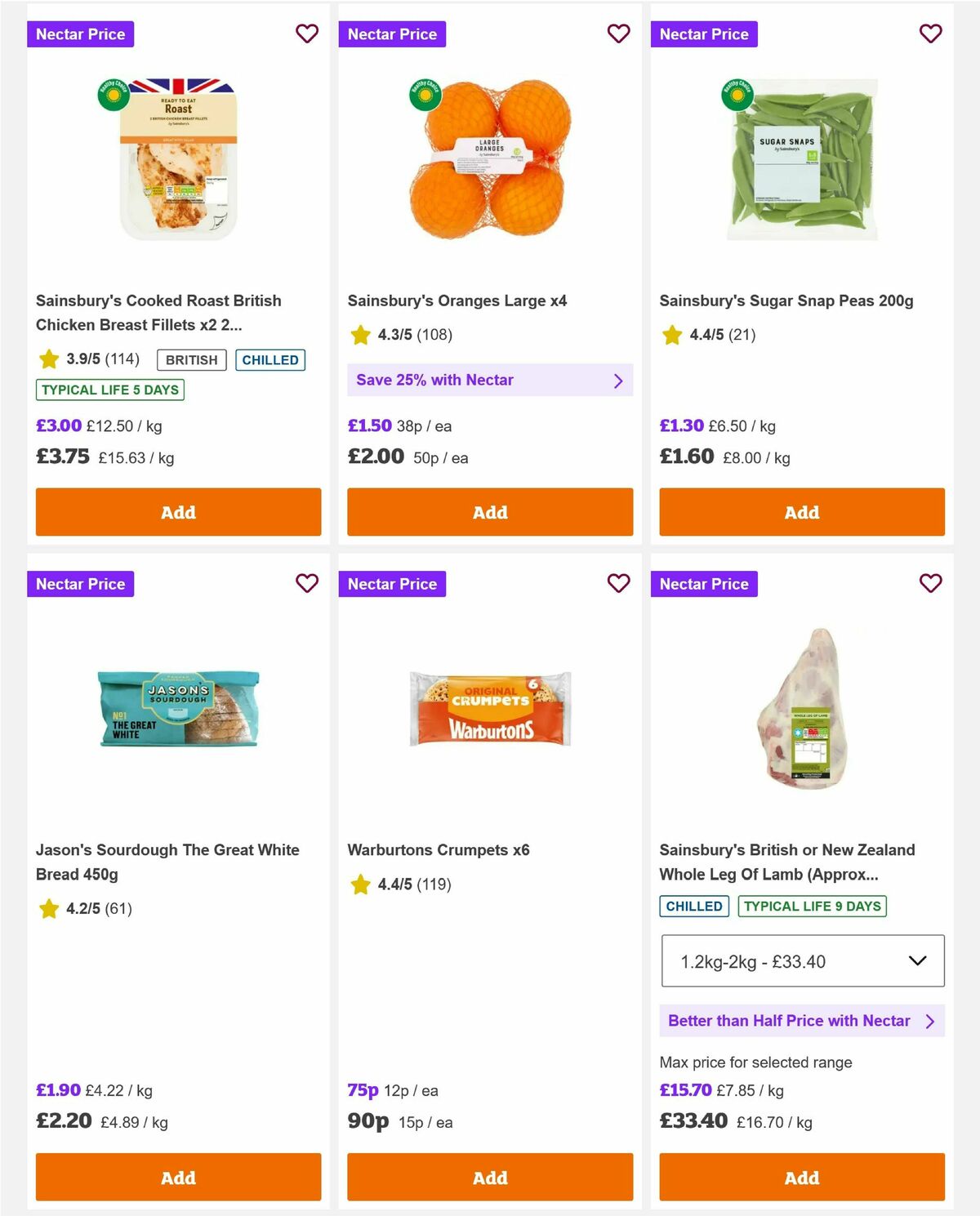
Task: Expand the Save 25% with Nectar offer
Action: tap(489, 380)
